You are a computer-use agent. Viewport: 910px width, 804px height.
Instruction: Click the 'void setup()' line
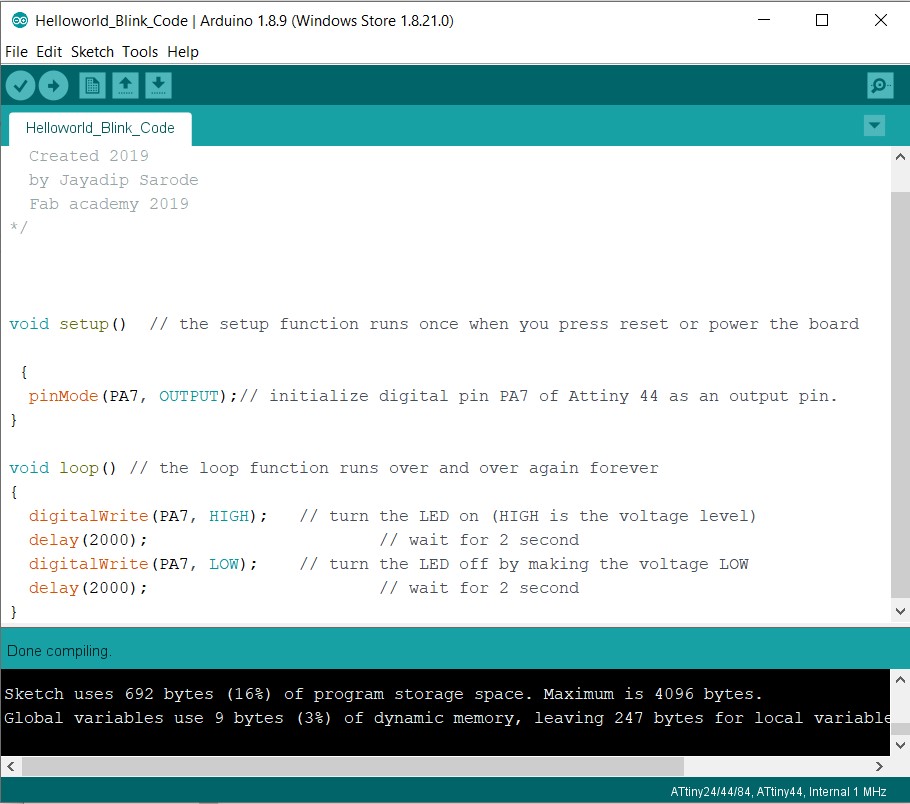click(434, 324)
